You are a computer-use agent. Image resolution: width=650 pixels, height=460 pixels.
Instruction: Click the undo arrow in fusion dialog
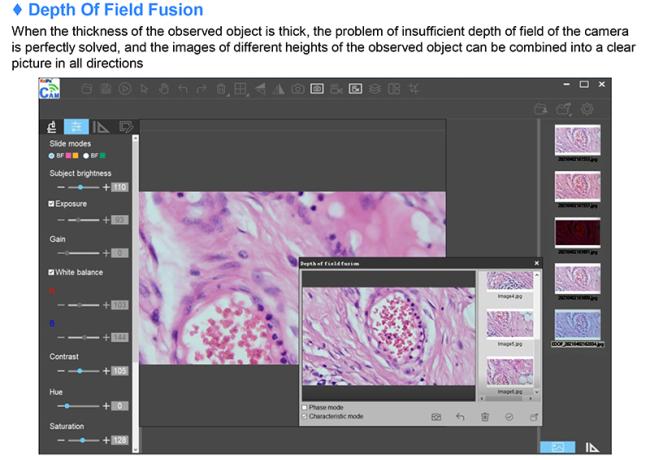point(460,416)
